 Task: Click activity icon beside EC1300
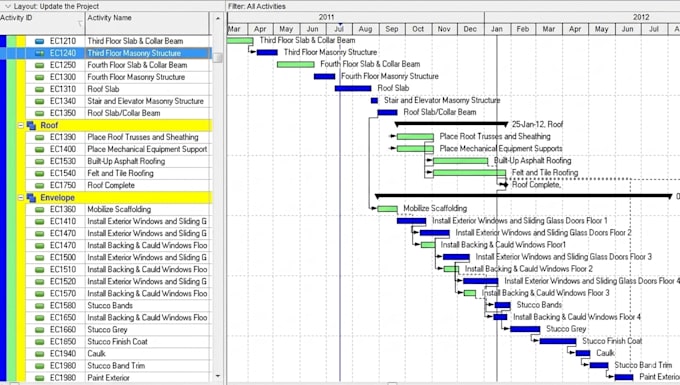pos(39,77)
